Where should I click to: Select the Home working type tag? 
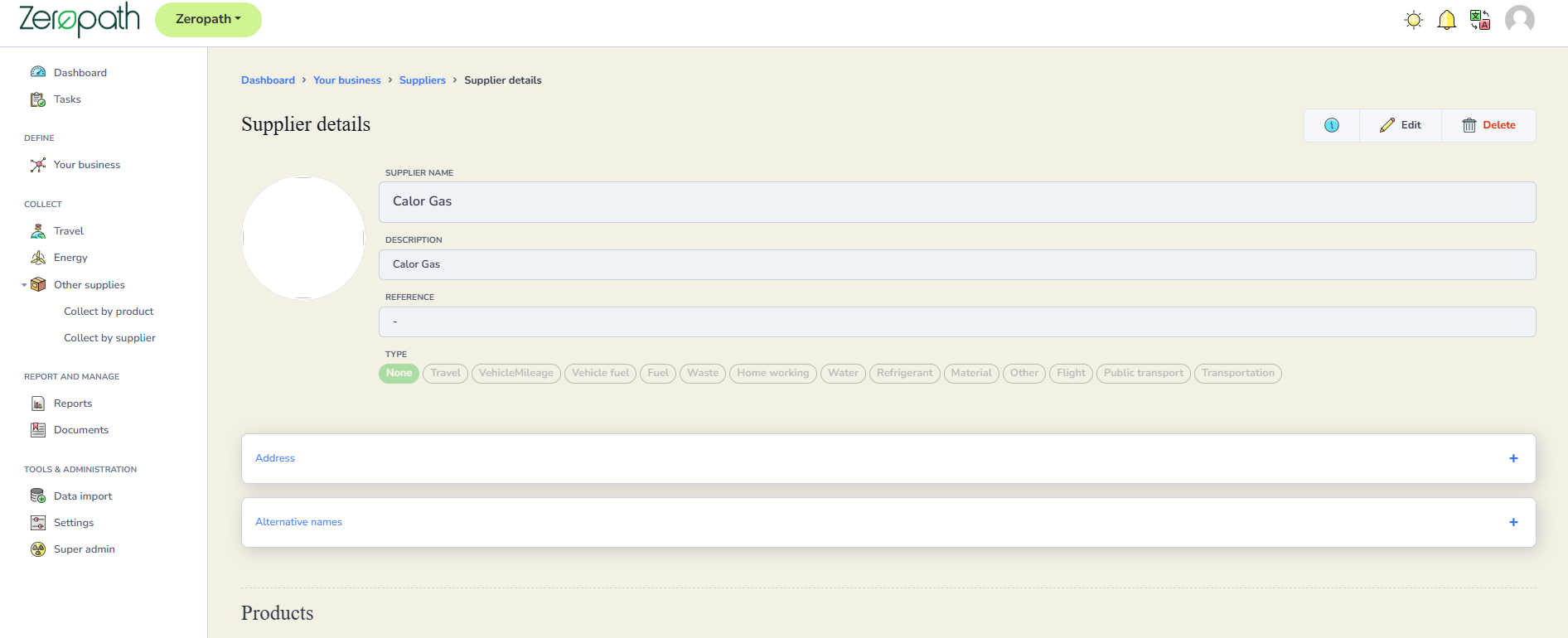tap(773, 373)
